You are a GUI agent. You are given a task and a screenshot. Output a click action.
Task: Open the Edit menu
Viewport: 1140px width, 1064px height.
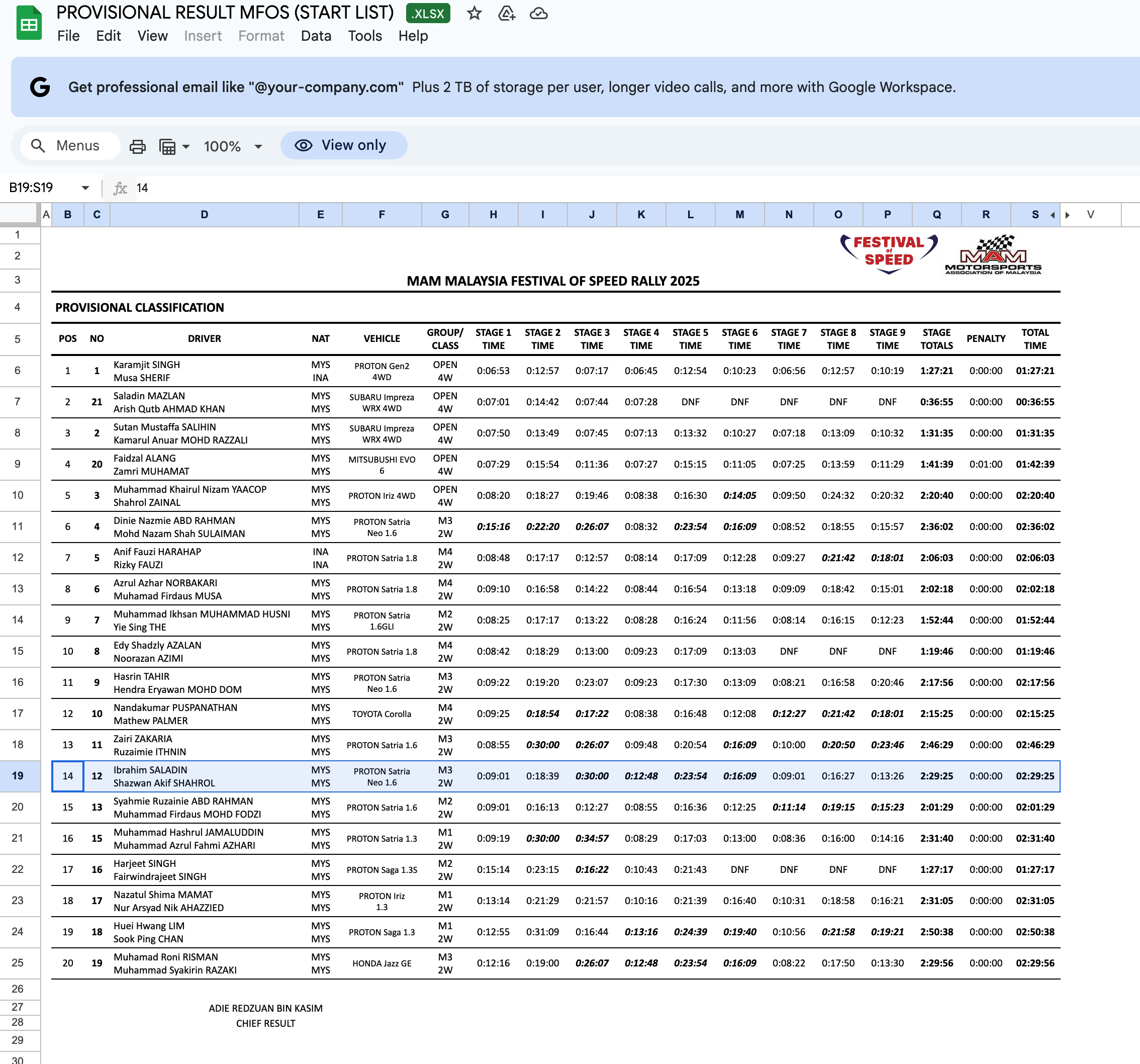pos(109,36)
